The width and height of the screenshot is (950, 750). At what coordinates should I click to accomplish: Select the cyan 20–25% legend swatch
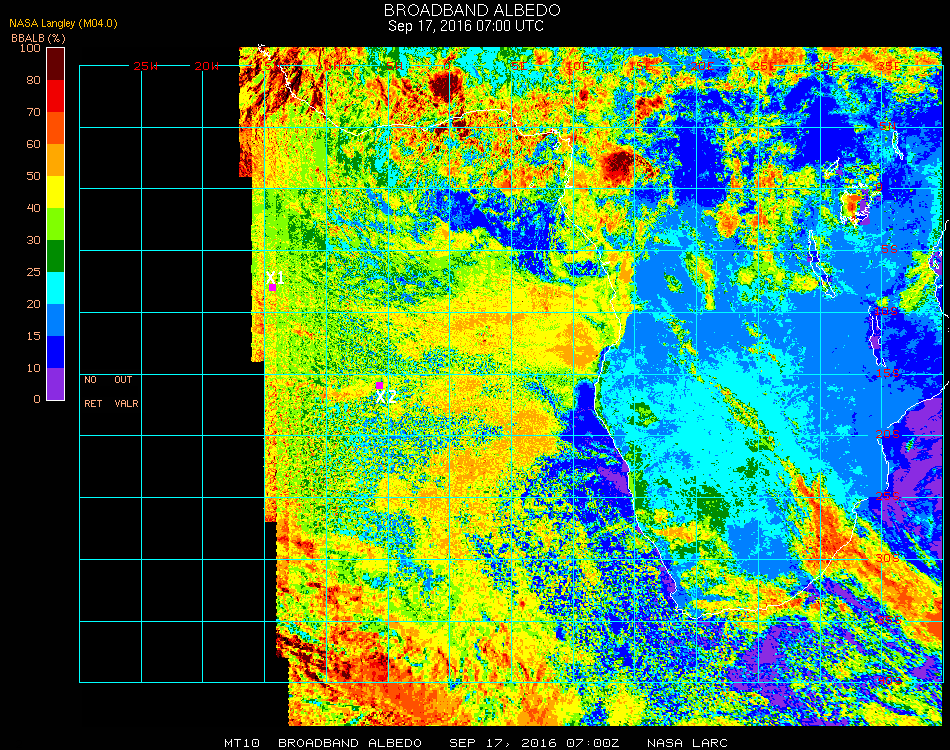point(55,288)
